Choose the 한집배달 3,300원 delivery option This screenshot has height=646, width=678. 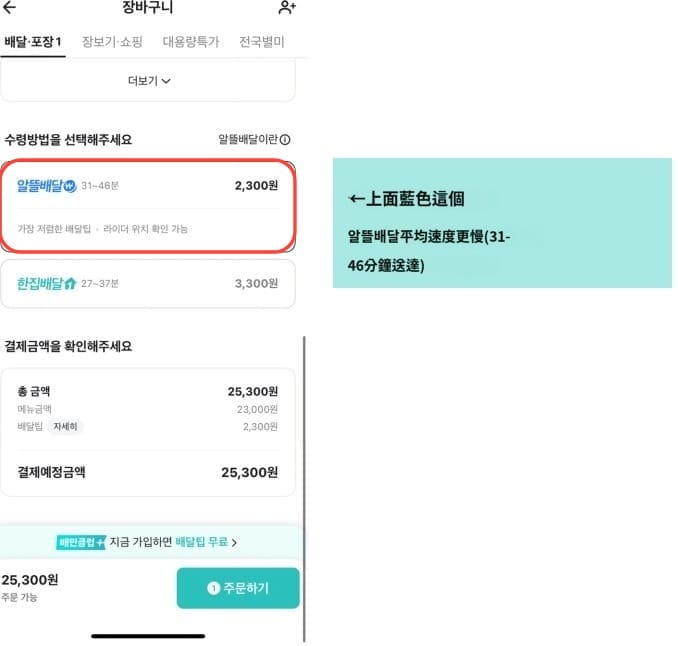tap(148, 284)
